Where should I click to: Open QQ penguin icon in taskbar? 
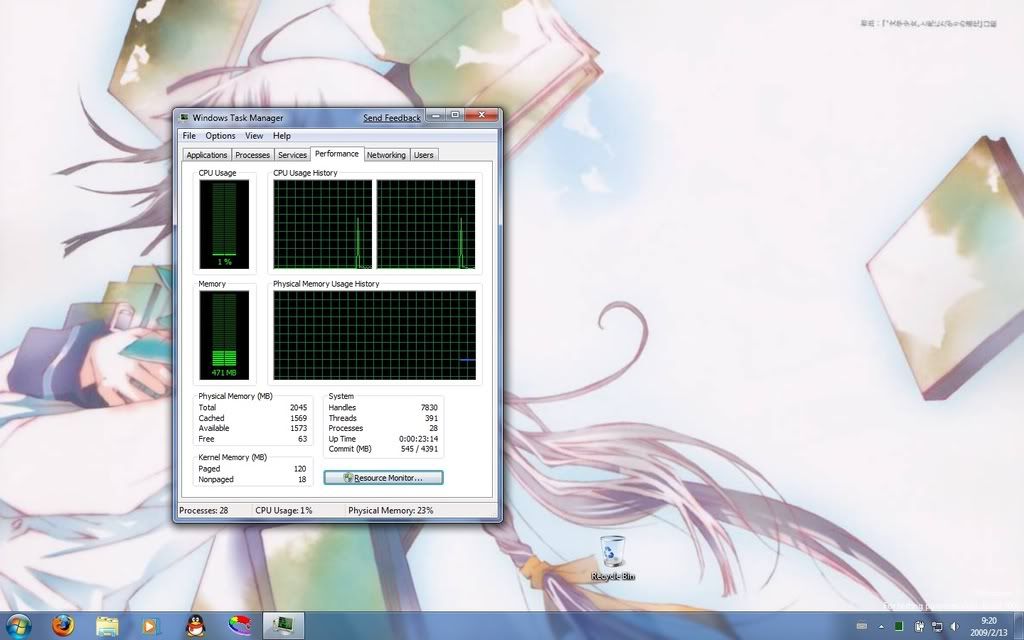pyautogui.click(x=196, y=626)
